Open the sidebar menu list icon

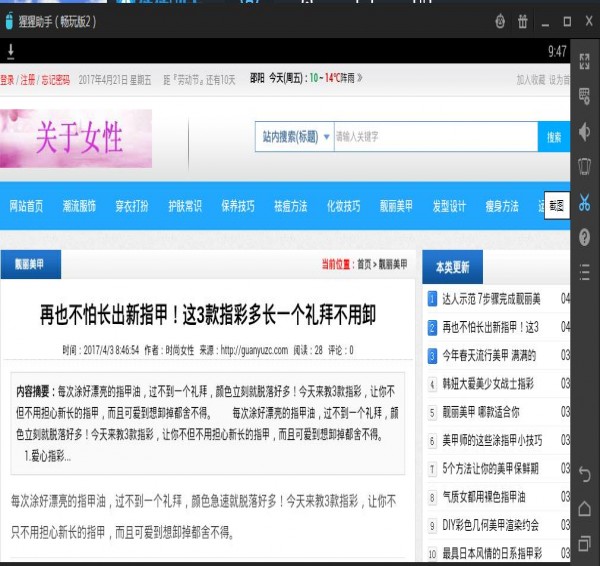(584, 272)
